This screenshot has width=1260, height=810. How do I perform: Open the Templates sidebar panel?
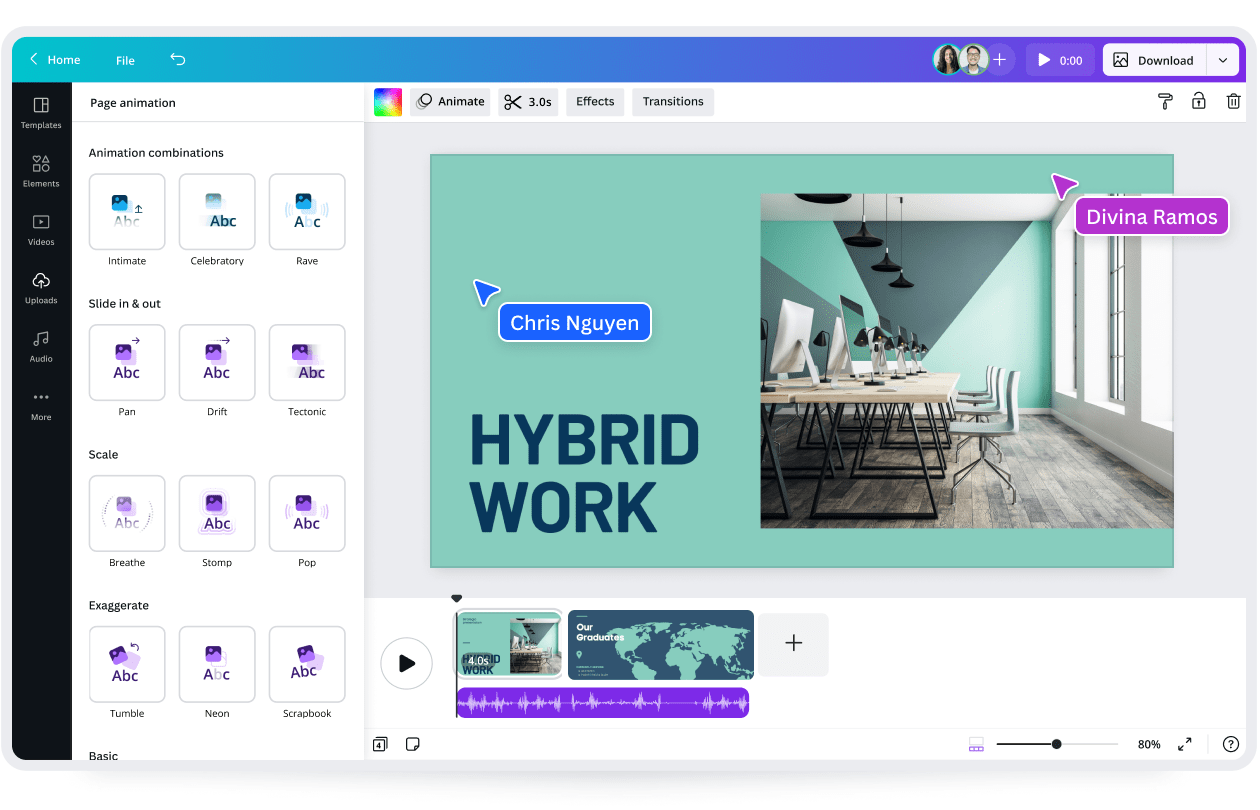(x=41, y=112)
